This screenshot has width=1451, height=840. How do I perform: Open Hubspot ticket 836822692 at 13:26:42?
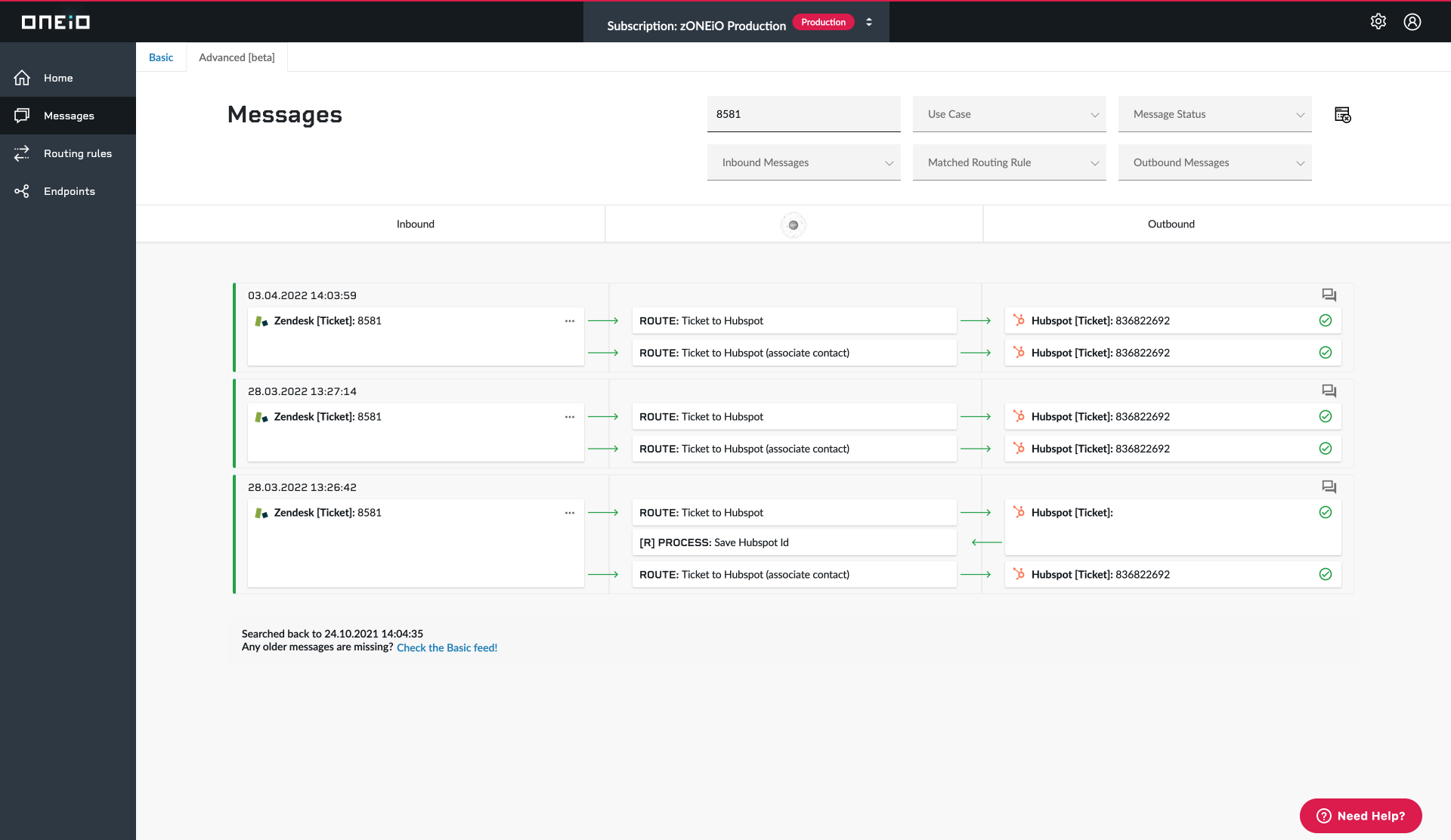click(x=1173, y=574)
